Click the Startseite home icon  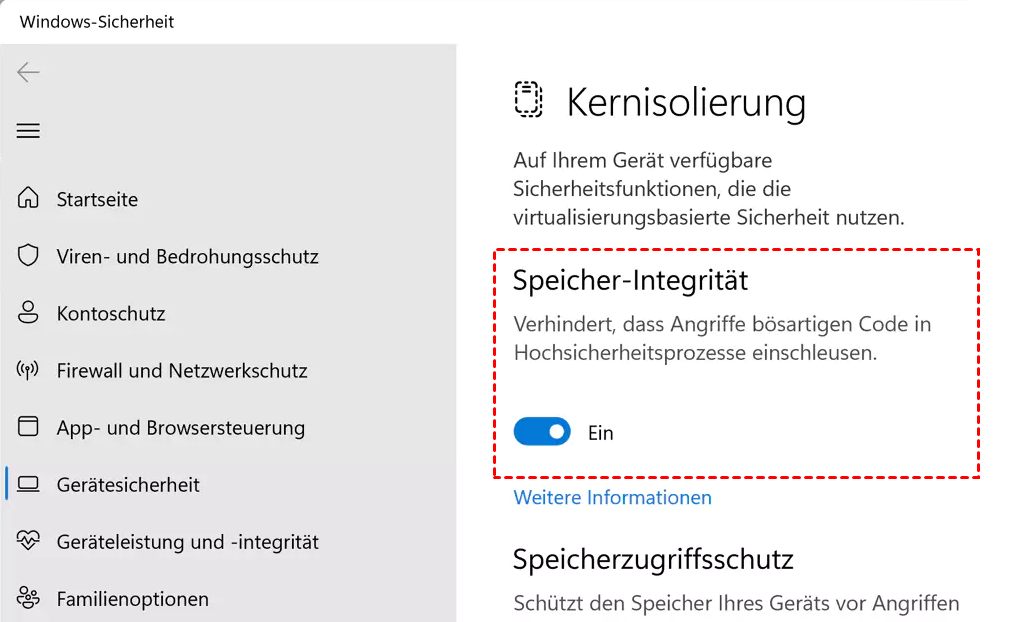pyautogui.click(x=28, y=198)
